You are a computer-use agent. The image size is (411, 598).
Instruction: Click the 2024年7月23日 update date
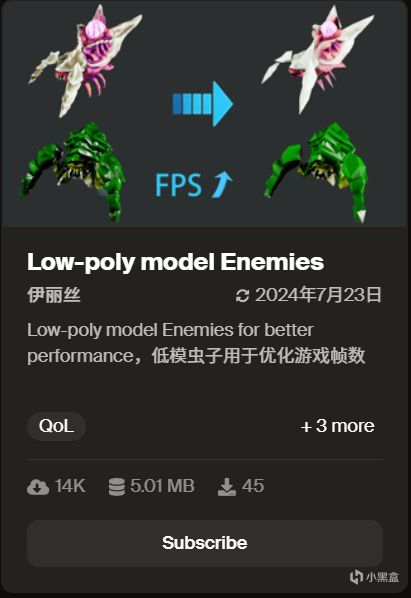pos(318,295)
